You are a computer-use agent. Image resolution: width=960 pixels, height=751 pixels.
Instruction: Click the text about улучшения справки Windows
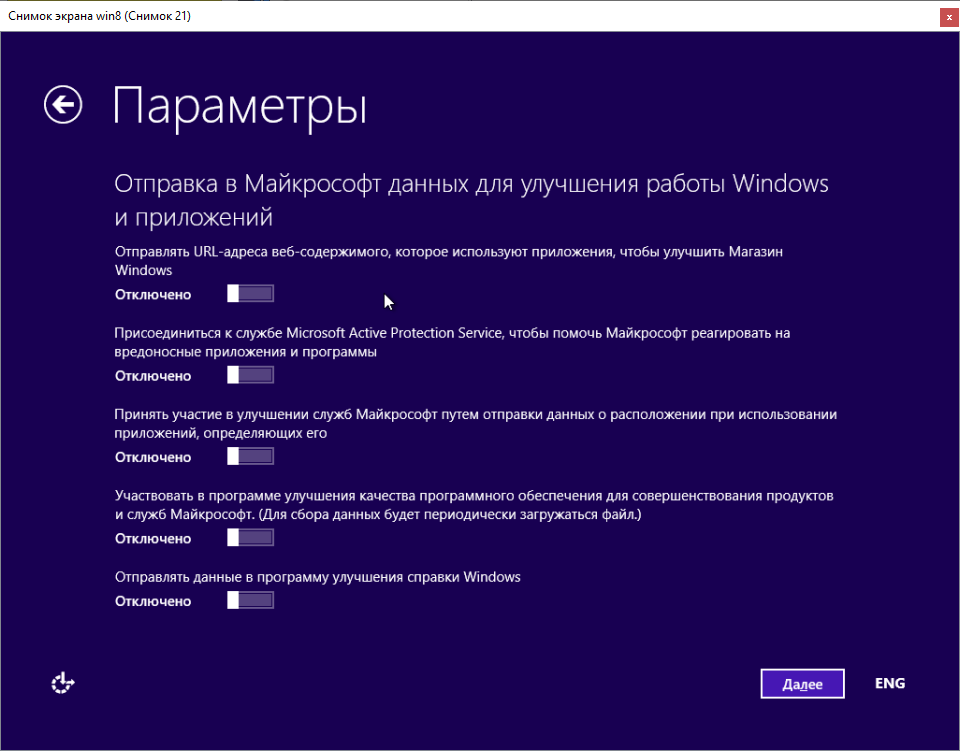[x=317, y=577]
